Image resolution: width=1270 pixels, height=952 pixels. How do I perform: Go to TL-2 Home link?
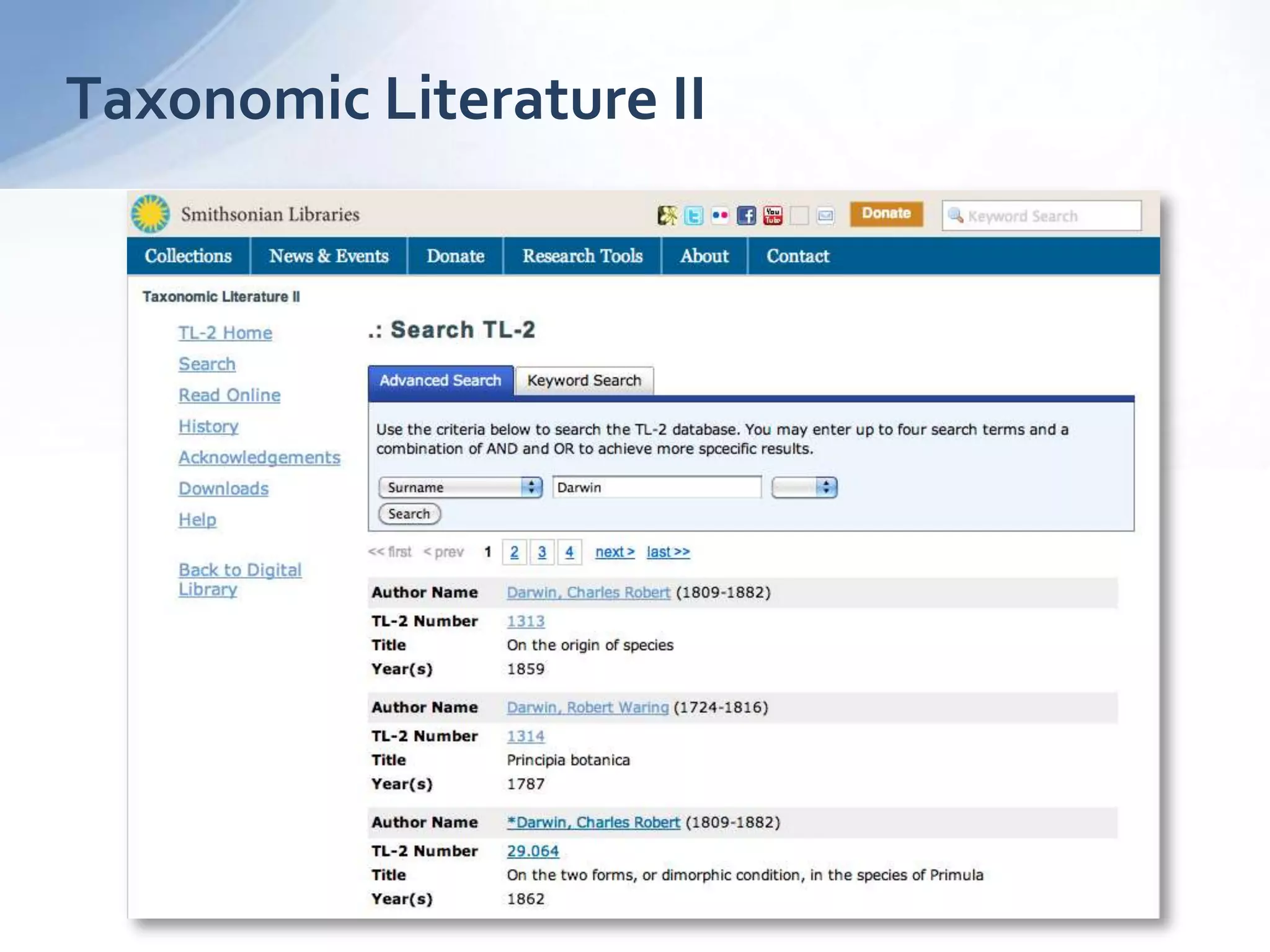point(225,333)
